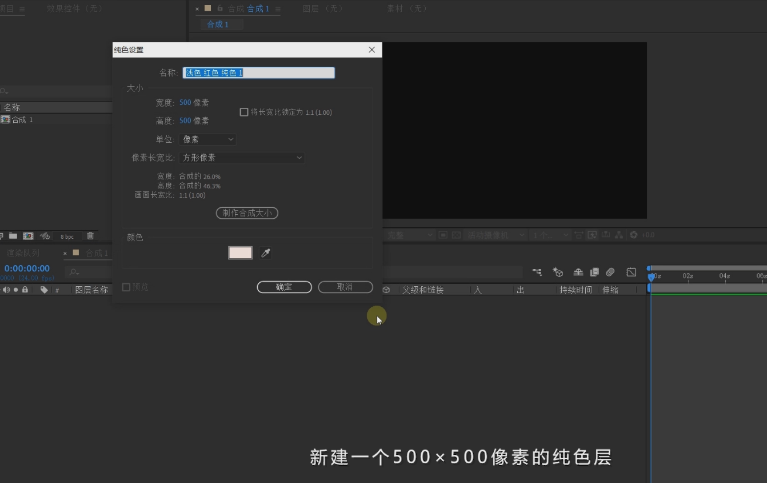
Task: Click the 合成 1 breadcrumb in viewer
Action: (218, 24)
